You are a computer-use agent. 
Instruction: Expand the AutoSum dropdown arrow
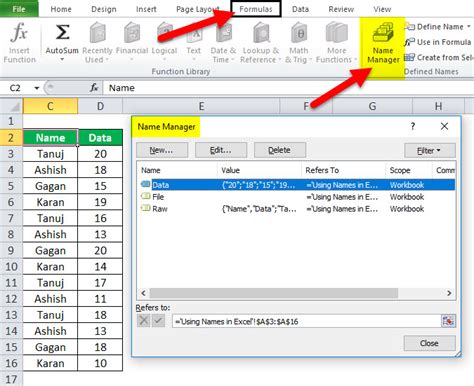pyautogui.click(x=62, y=60)
